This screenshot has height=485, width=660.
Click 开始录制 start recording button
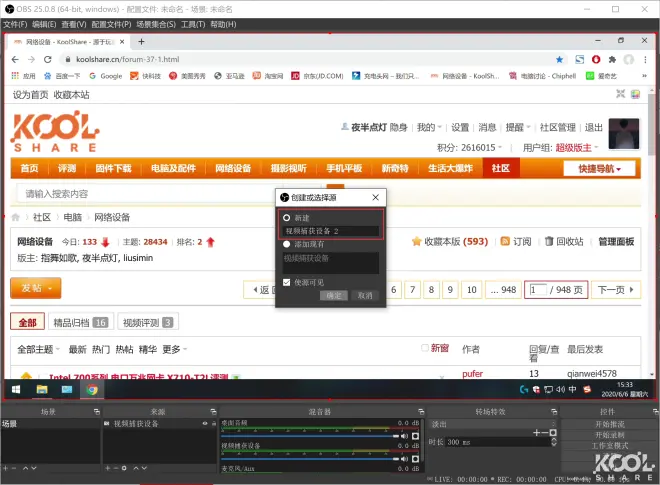coord(610,434)
